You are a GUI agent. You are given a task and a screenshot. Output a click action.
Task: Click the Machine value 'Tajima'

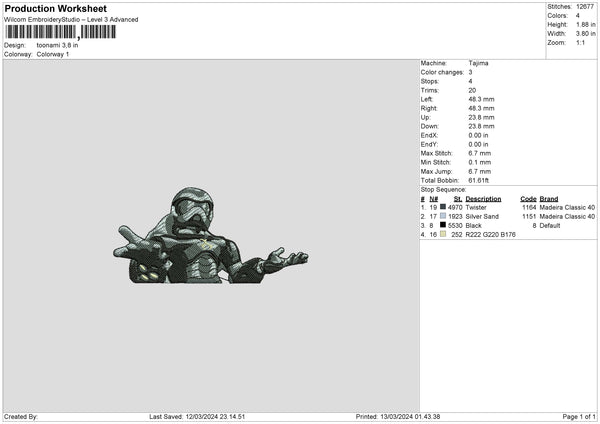point(478,63)
